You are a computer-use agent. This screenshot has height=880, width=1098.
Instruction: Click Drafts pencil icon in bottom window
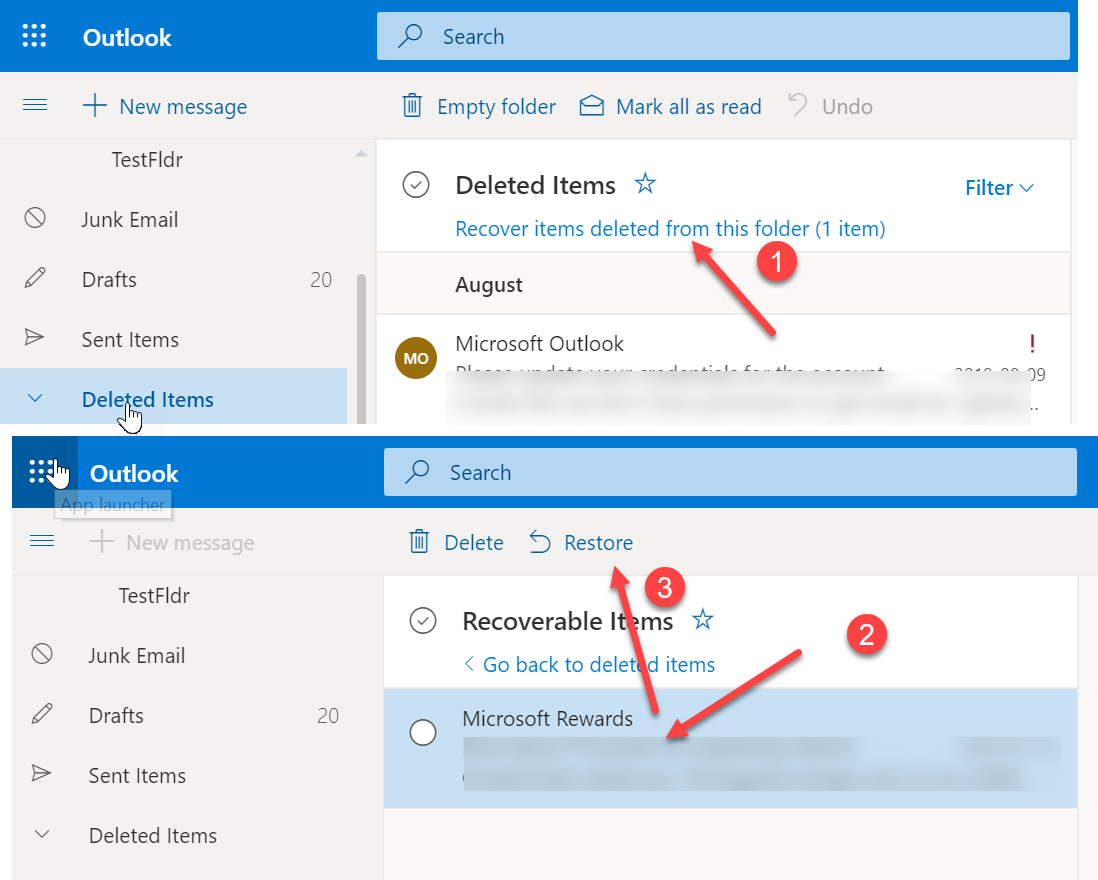(x=42, y=713)
